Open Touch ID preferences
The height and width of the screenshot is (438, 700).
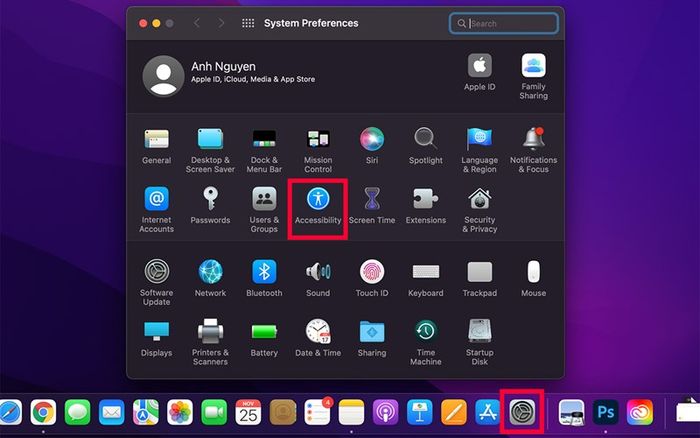pos(372,279)
